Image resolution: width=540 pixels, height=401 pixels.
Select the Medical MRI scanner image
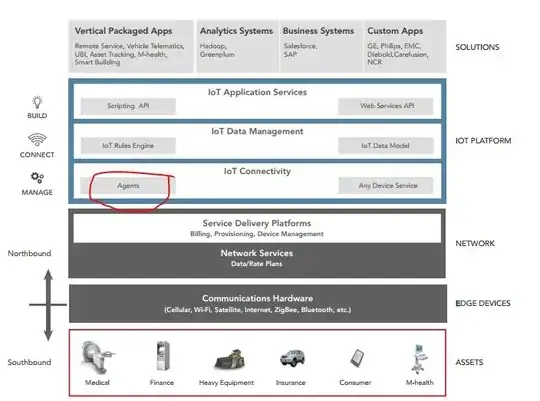click(97, 357)
